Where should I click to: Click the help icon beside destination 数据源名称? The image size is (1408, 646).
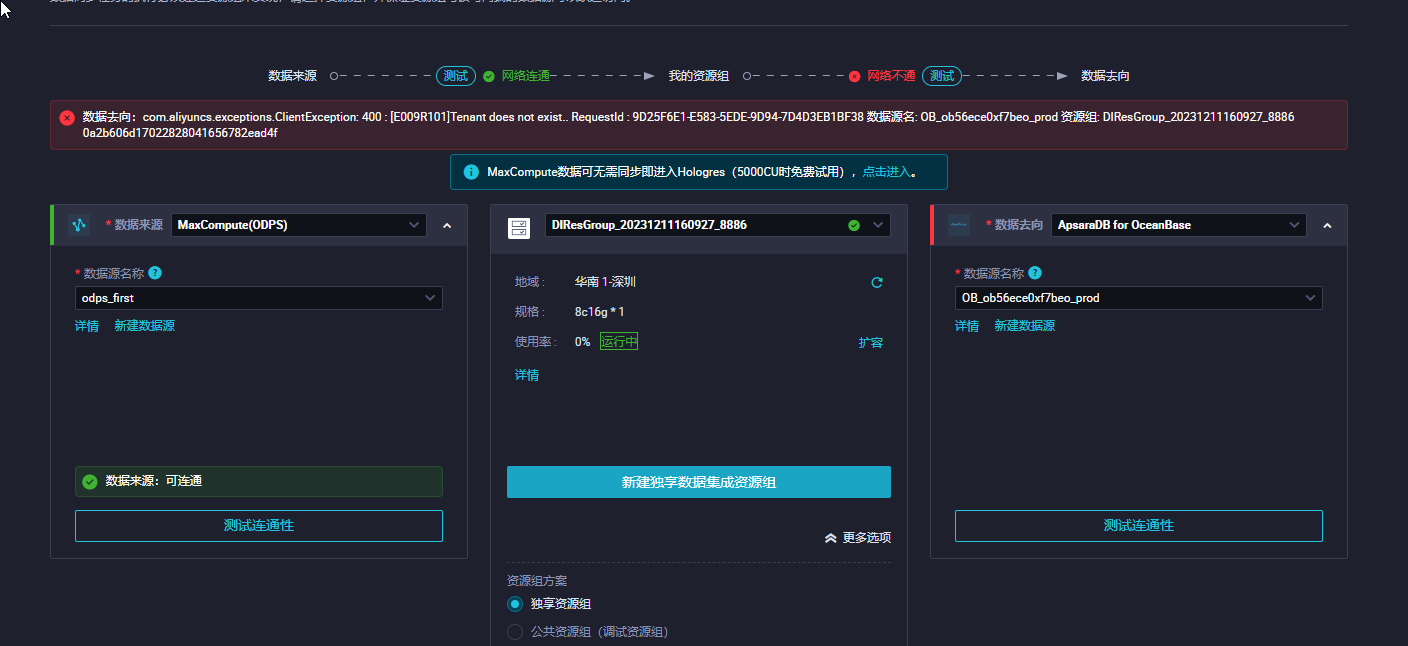click(1035, 272)
